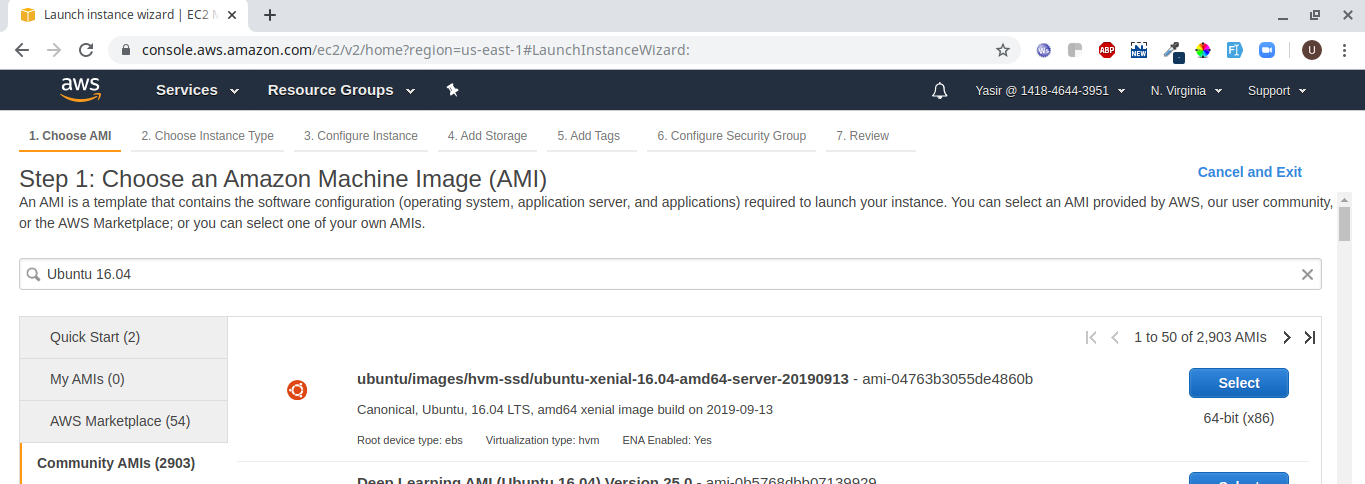Switch to the 2. Choose Instance Type step
The height and width of the screenshot is (484, 1365).
click(207, 136)
